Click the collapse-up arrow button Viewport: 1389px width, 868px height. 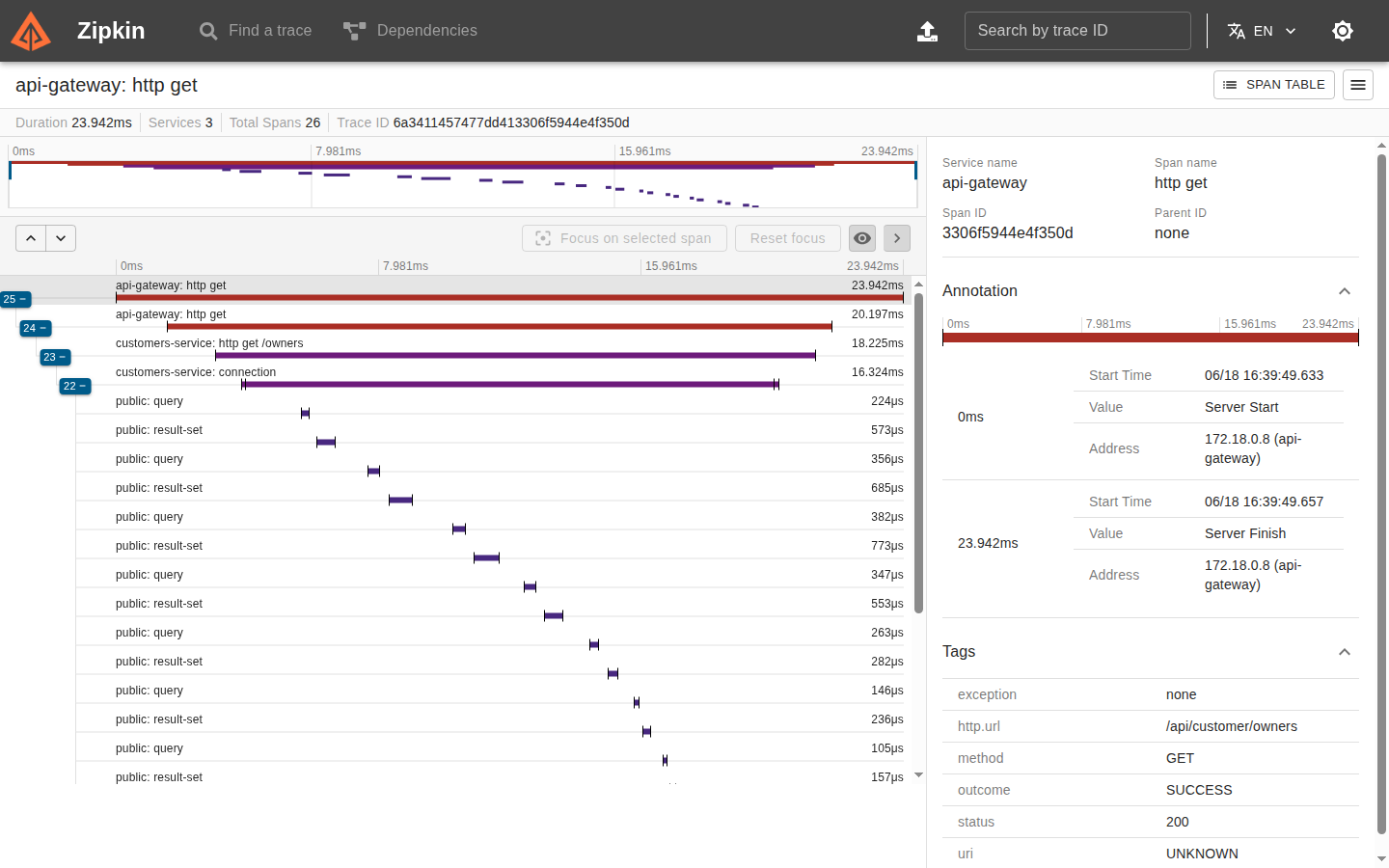coord(31,238)
